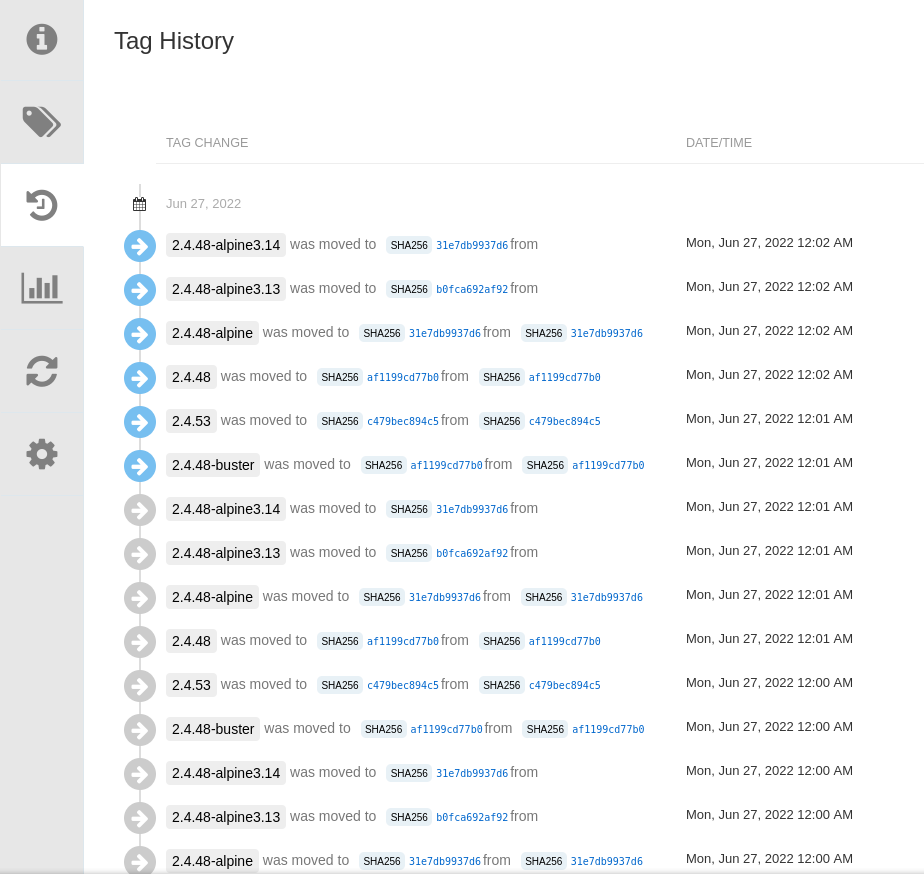The image size is (924, 874).
Task: Select the 2.4.53 tag label
Action: [x=191, y=421]
